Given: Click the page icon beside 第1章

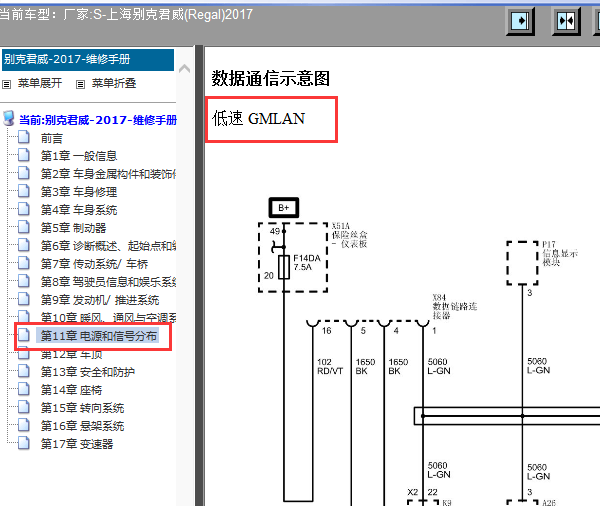Looking at the screenshot, I should point(24,155).
